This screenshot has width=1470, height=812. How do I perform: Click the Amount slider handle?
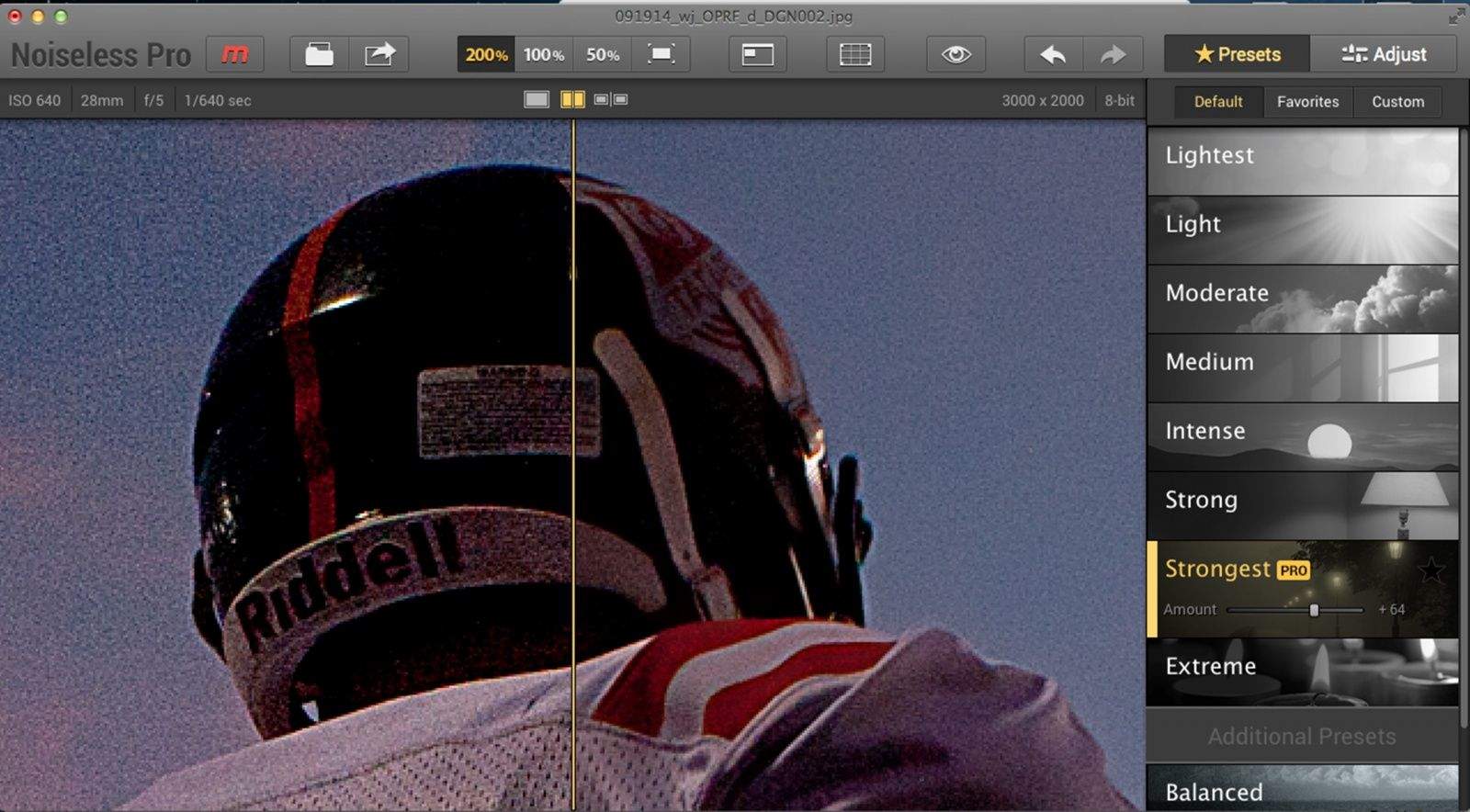pos(1314,610)
